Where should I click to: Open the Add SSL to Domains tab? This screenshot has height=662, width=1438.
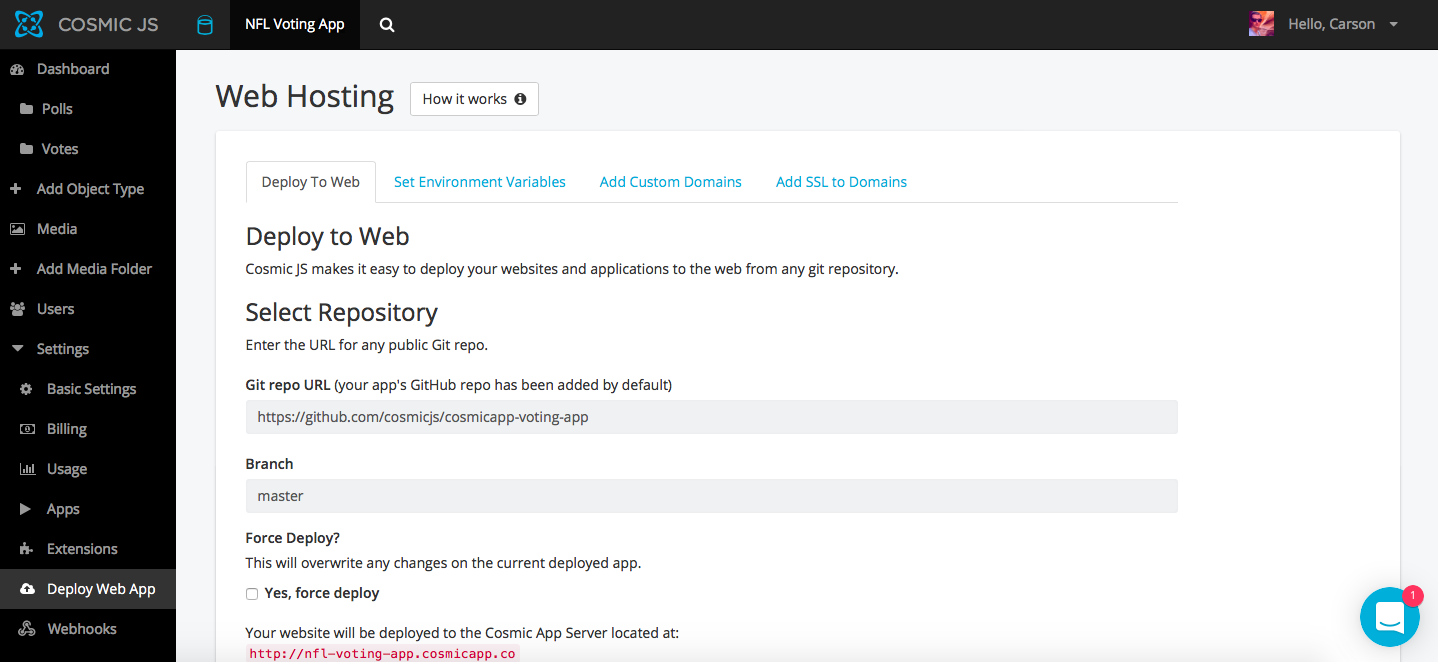pos(841,182)
